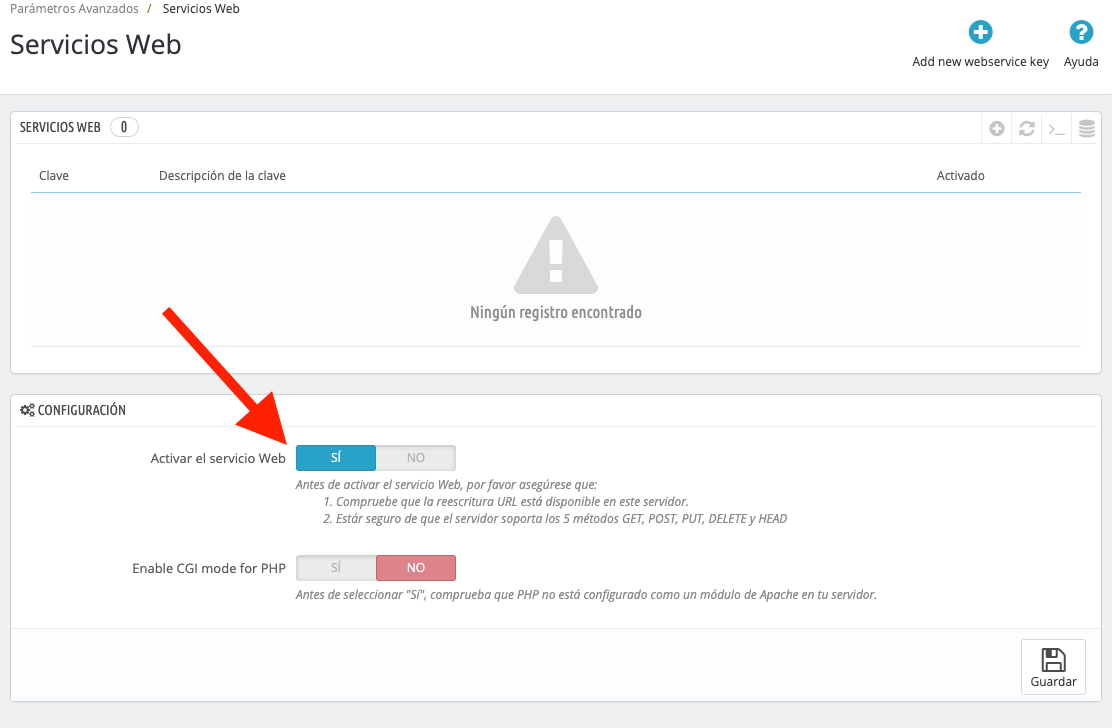The width and height of the screenshot is (1112, 728).
Task: Save settings with the Guardar button
Action: pyautogui.click(x=1053, y=667)
